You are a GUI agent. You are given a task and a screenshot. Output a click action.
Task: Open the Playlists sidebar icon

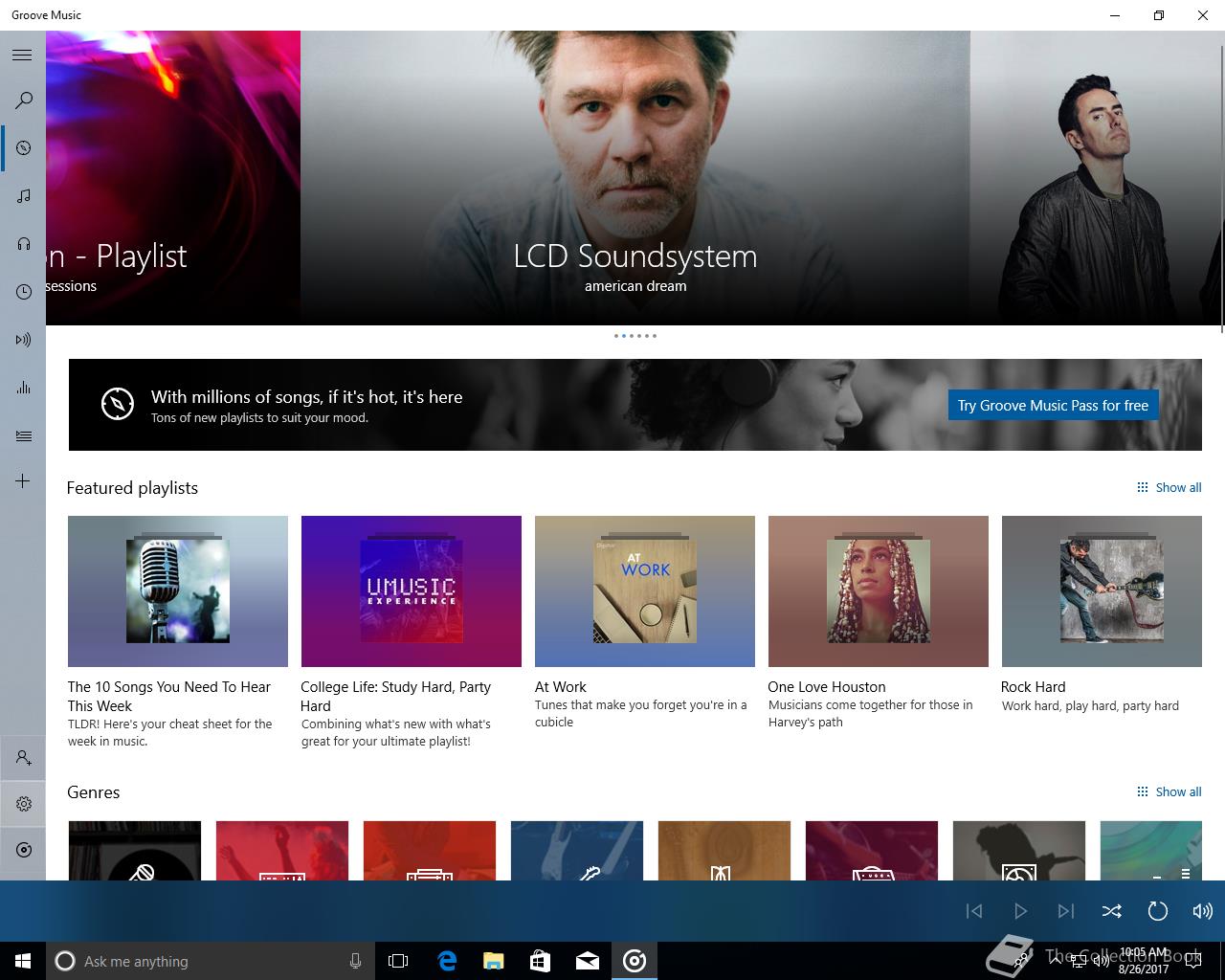click(24, 435)
